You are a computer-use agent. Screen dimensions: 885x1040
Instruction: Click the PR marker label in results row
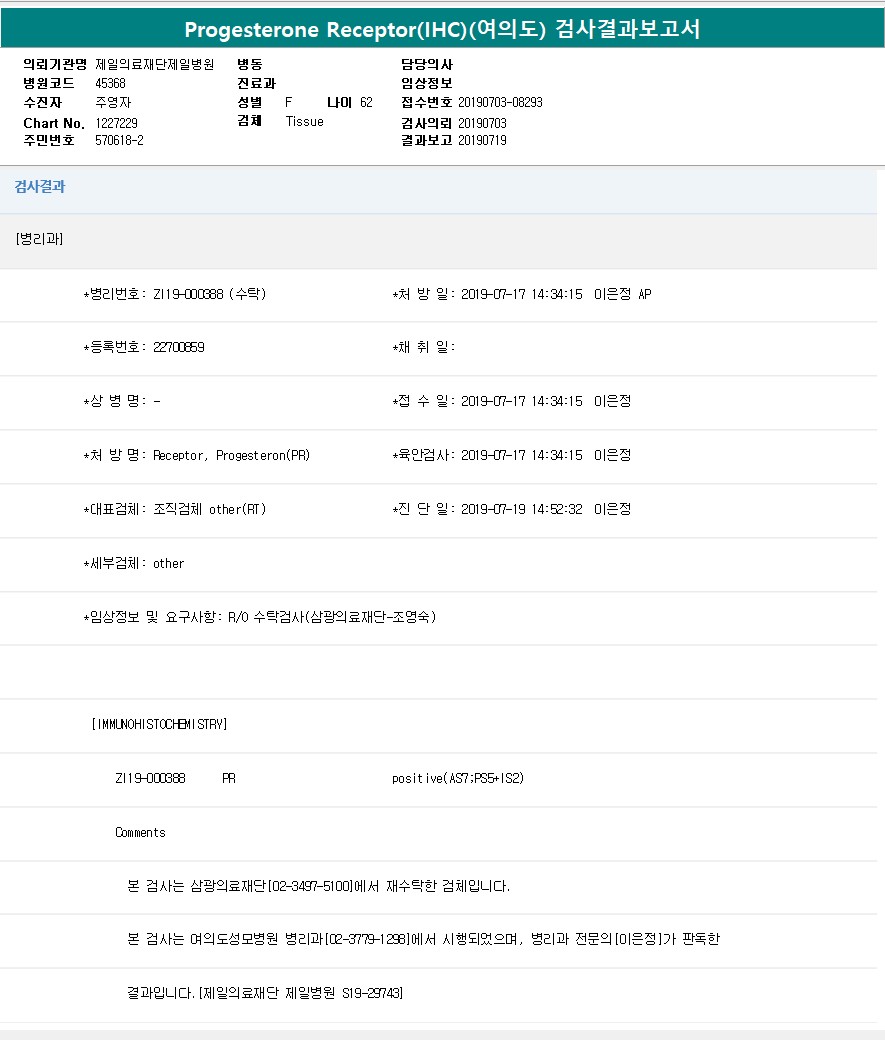pos(229,779)
